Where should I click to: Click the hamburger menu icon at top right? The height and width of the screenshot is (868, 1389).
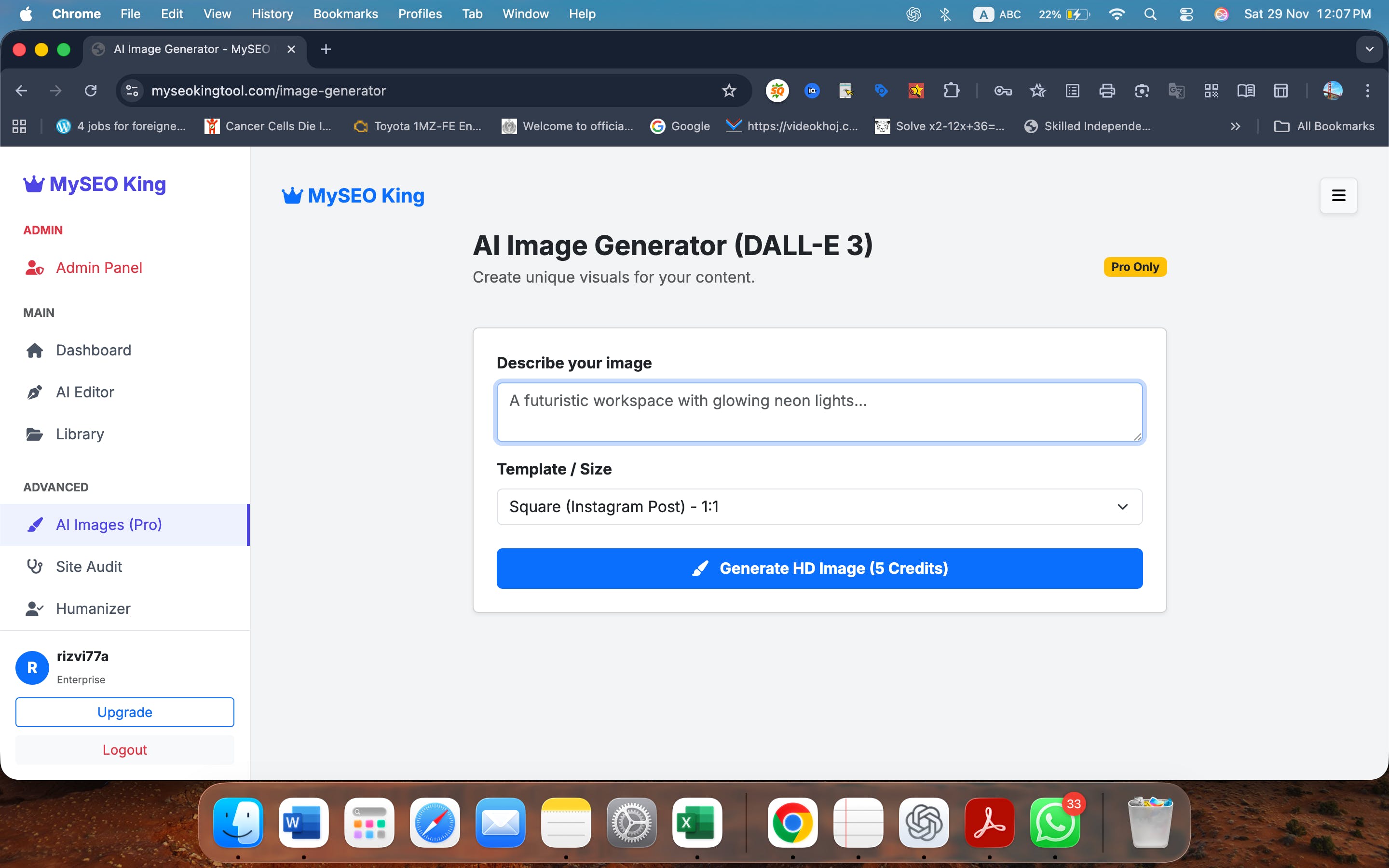(1338, 196)
